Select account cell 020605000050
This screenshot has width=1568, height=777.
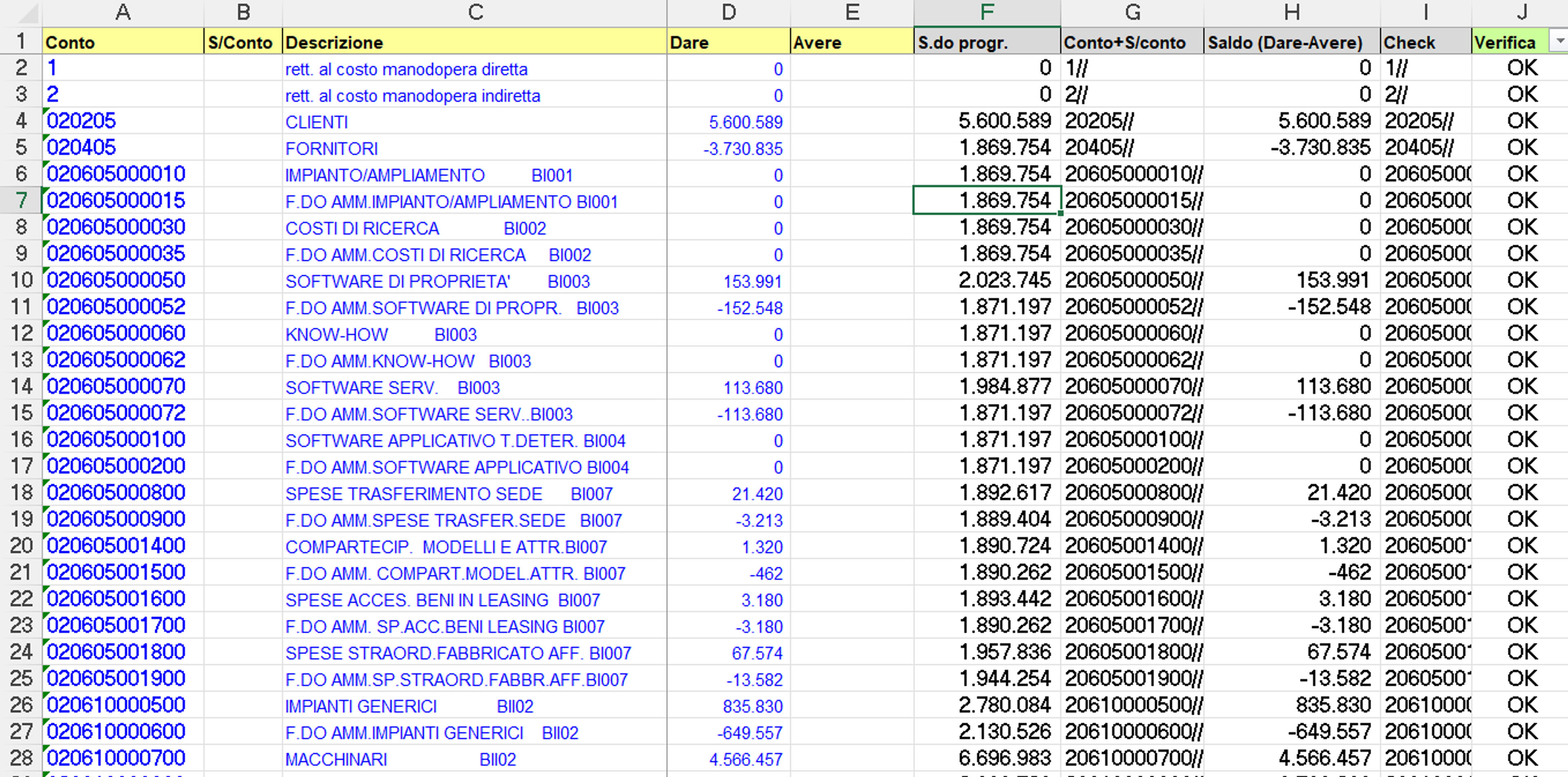(123, 281)
